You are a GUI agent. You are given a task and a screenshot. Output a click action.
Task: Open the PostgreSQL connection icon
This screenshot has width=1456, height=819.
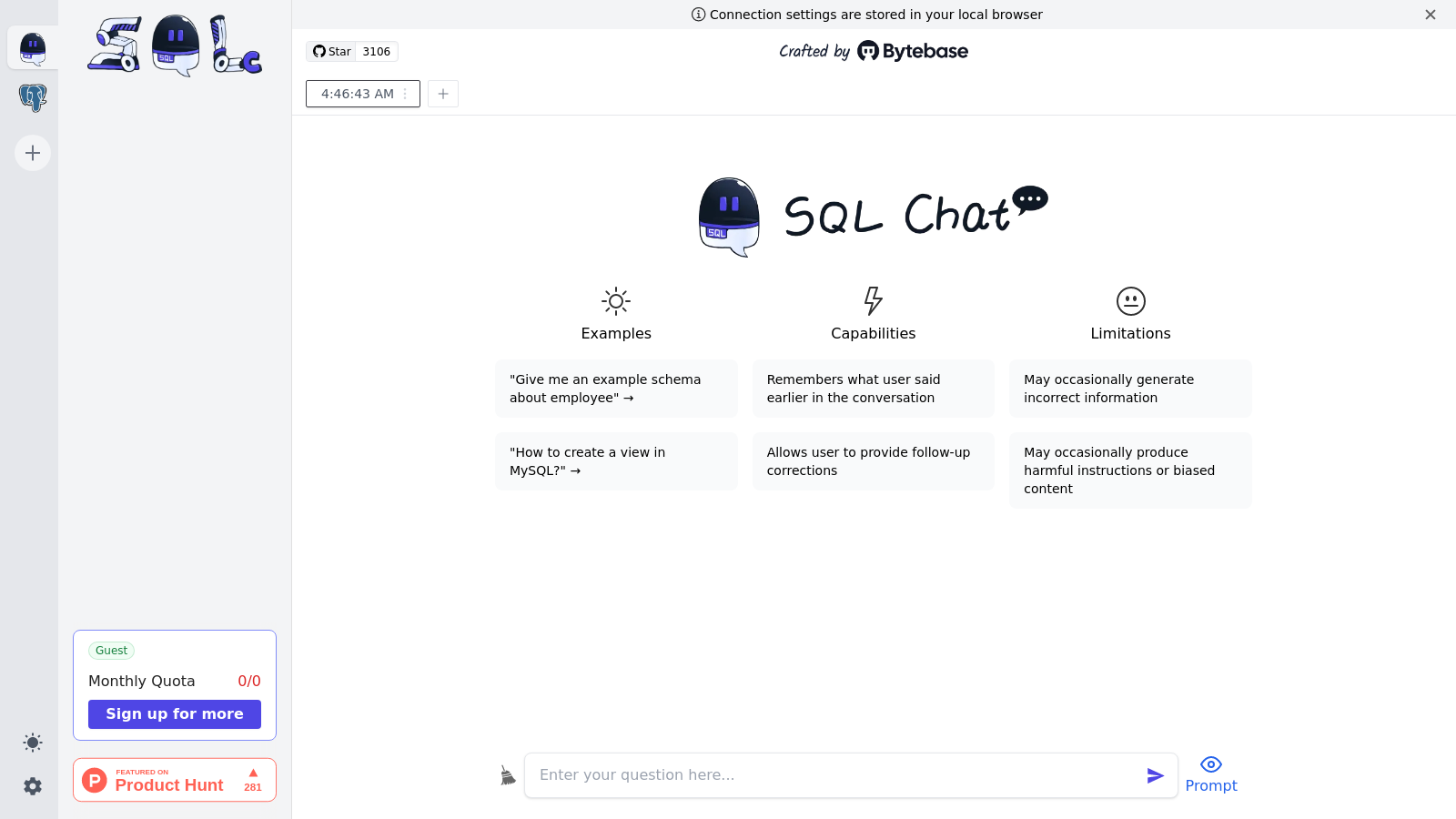coord(32,97)
